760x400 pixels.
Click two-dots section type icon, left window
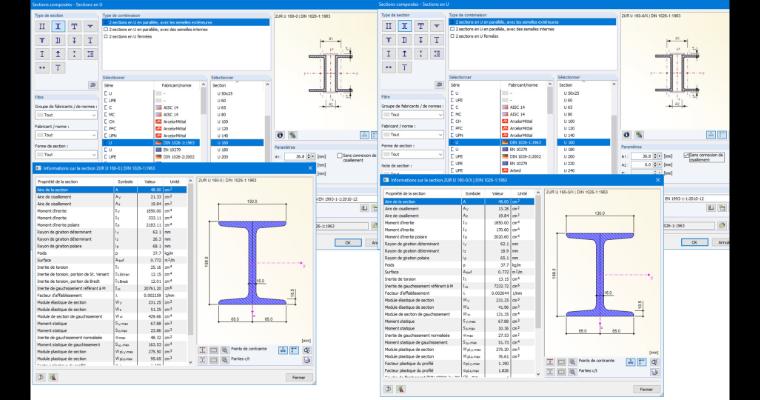tap(42, 67)
